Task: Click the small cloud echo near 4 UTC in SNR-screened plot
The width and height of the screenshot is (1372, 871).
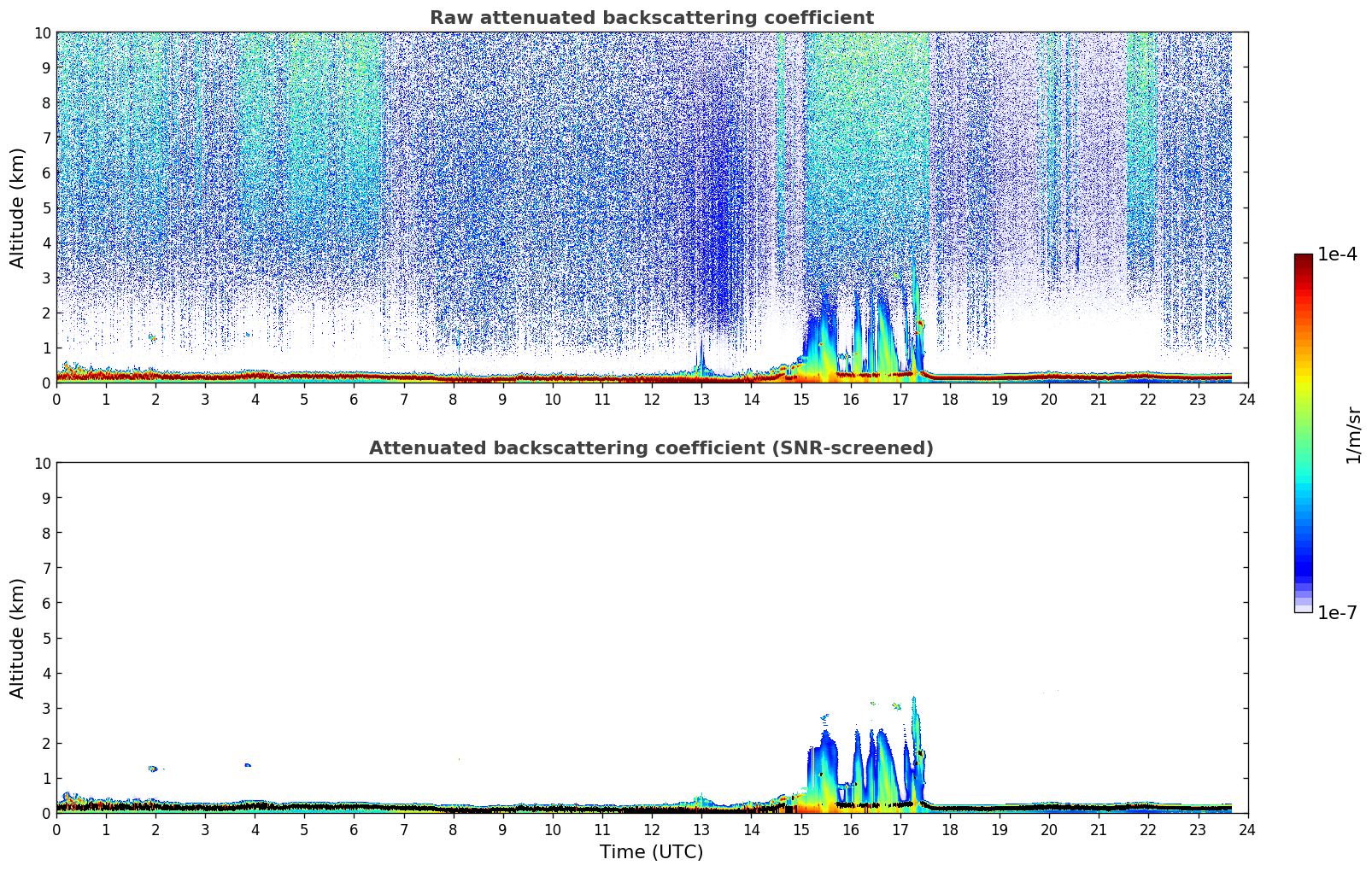Action: coord(248,765)
